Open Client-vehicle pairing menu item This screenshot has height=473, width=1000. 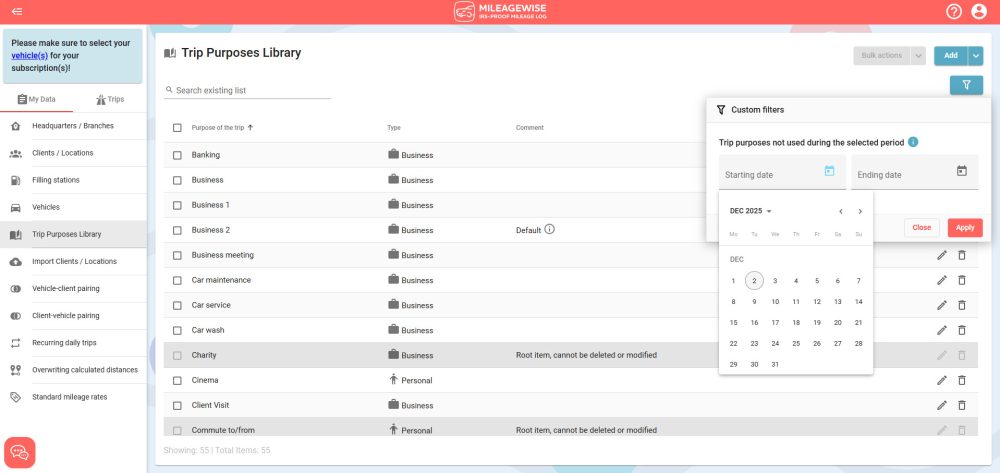[73, 316]
